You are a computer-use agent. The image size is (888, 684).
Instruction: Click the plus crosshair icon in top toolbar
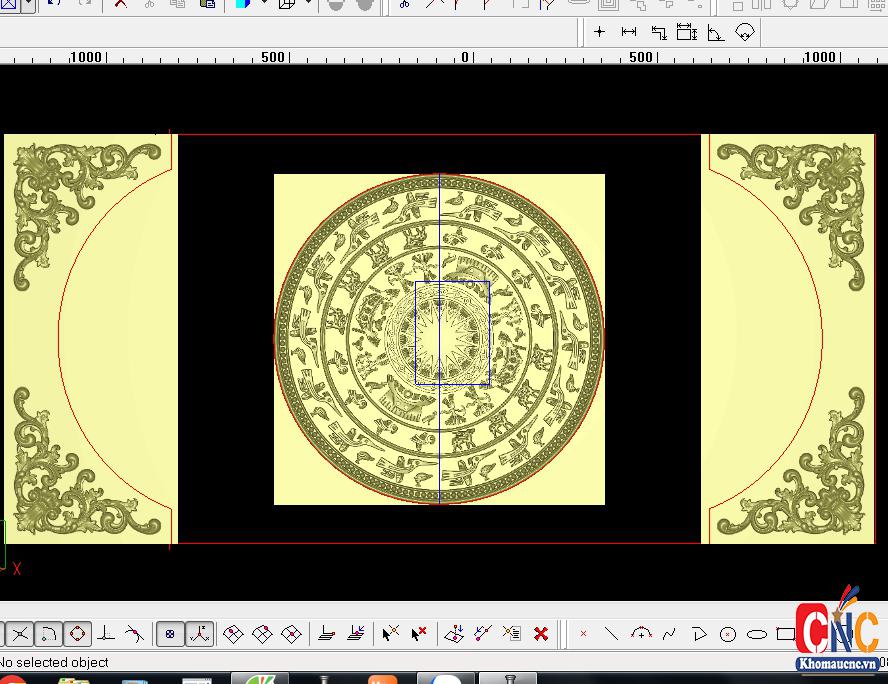(x=599, y=32)
